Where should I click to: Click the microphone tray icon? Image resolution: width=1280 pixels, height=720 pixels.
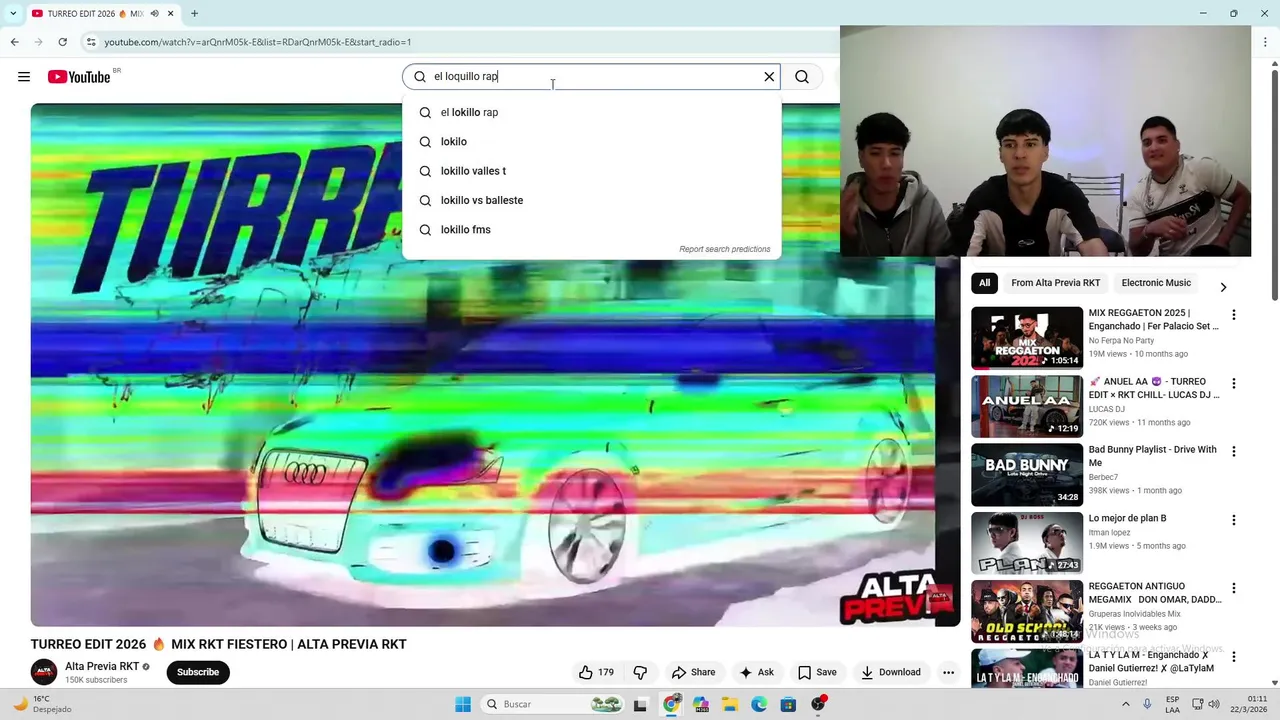[x=1147, y=704]
